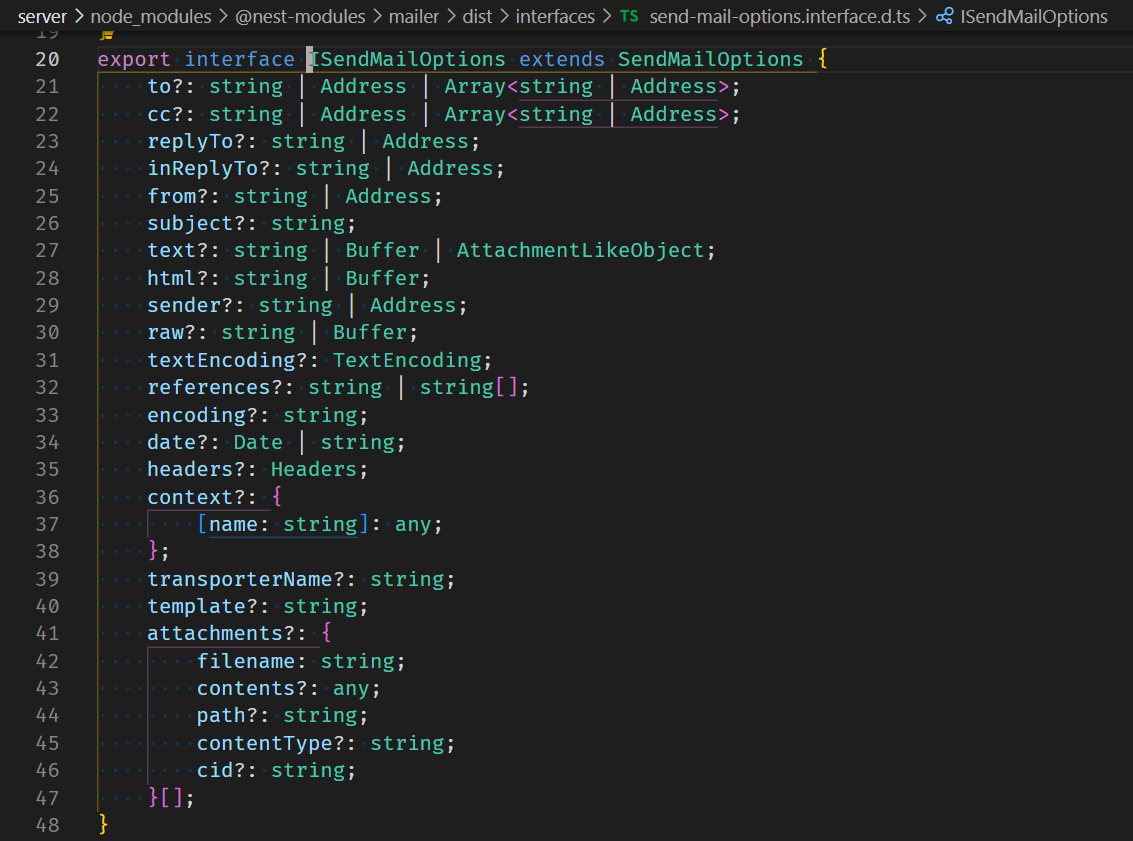Click the interfaces breadcrumb label
This screenshot has height=841, width=1133.
pos(556,16)
